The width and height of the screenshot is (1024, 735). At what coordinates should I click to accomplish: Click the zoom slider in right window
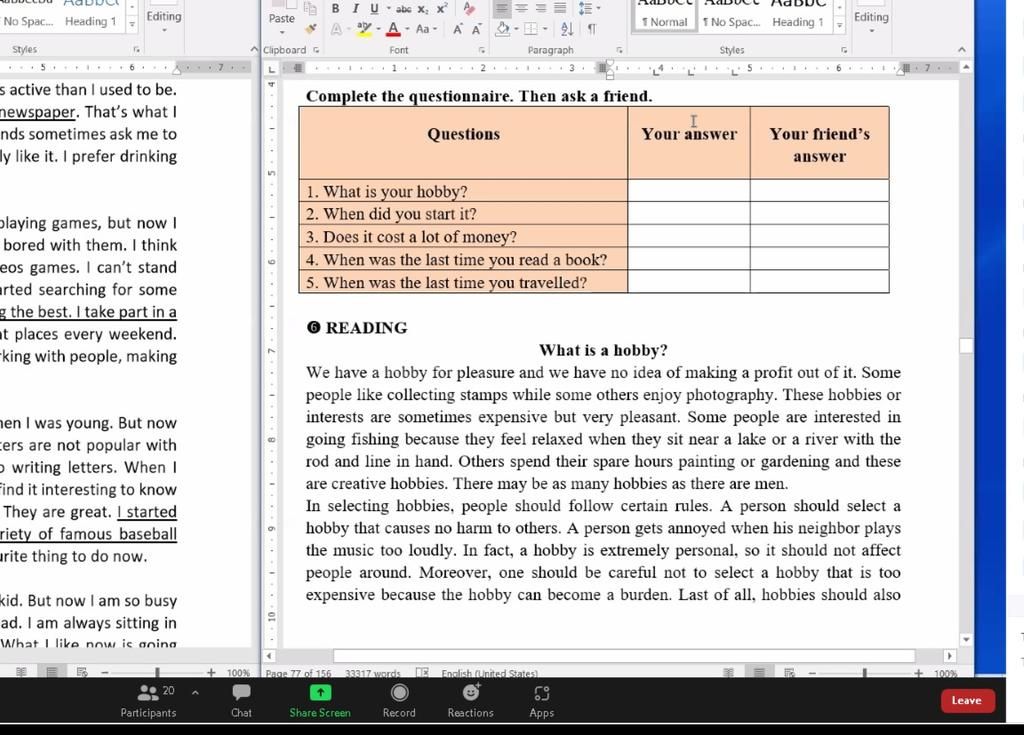click(865, 672)
